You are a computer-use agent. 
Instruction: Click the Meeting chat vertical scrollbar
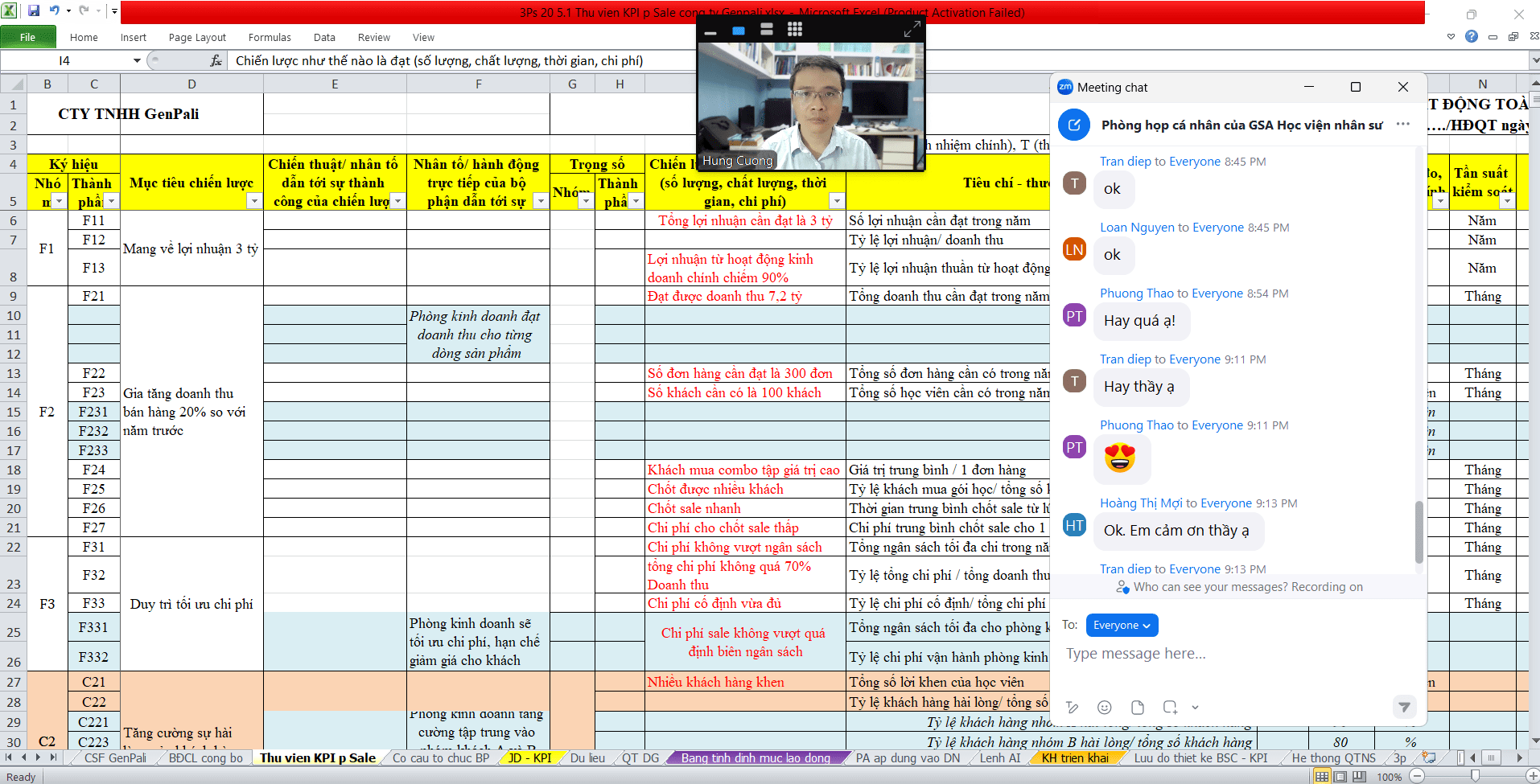pyautogui.click(x=1419, y=532)
